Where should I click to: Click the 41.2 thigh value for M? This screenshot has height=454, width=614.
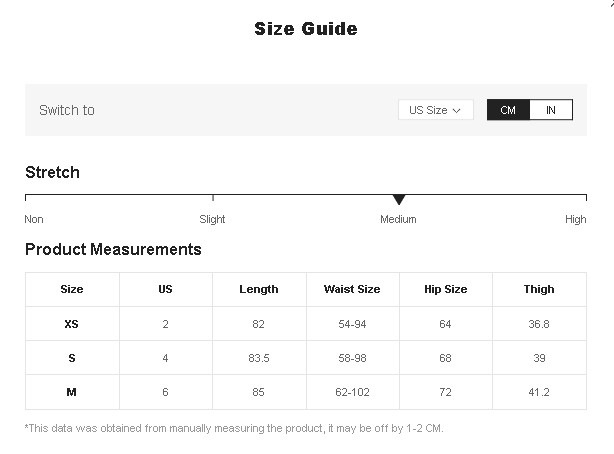coord(539,392)
